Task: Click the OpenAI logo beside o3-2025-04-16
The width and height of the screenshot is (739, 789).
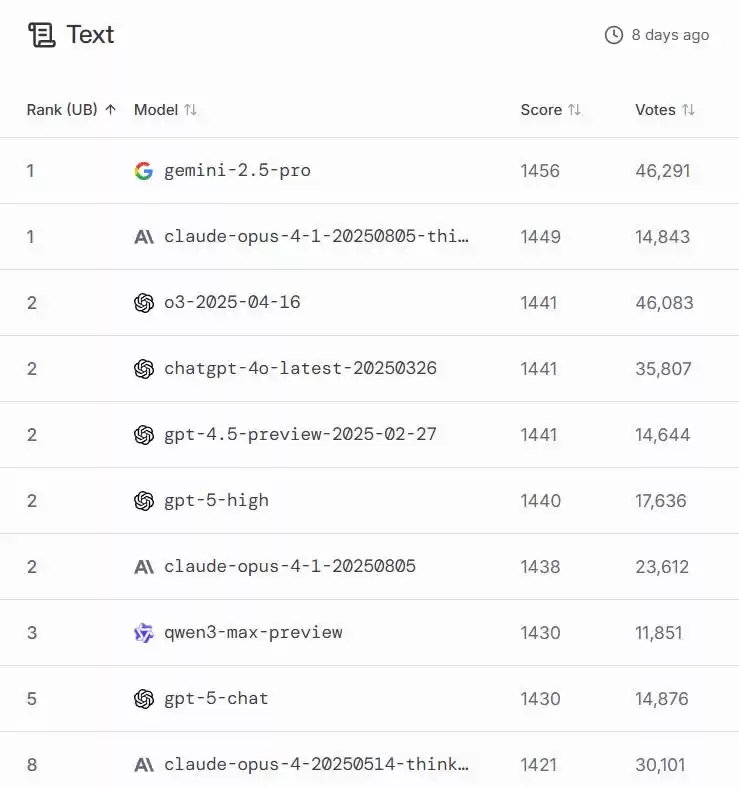Action: (144, 303)
